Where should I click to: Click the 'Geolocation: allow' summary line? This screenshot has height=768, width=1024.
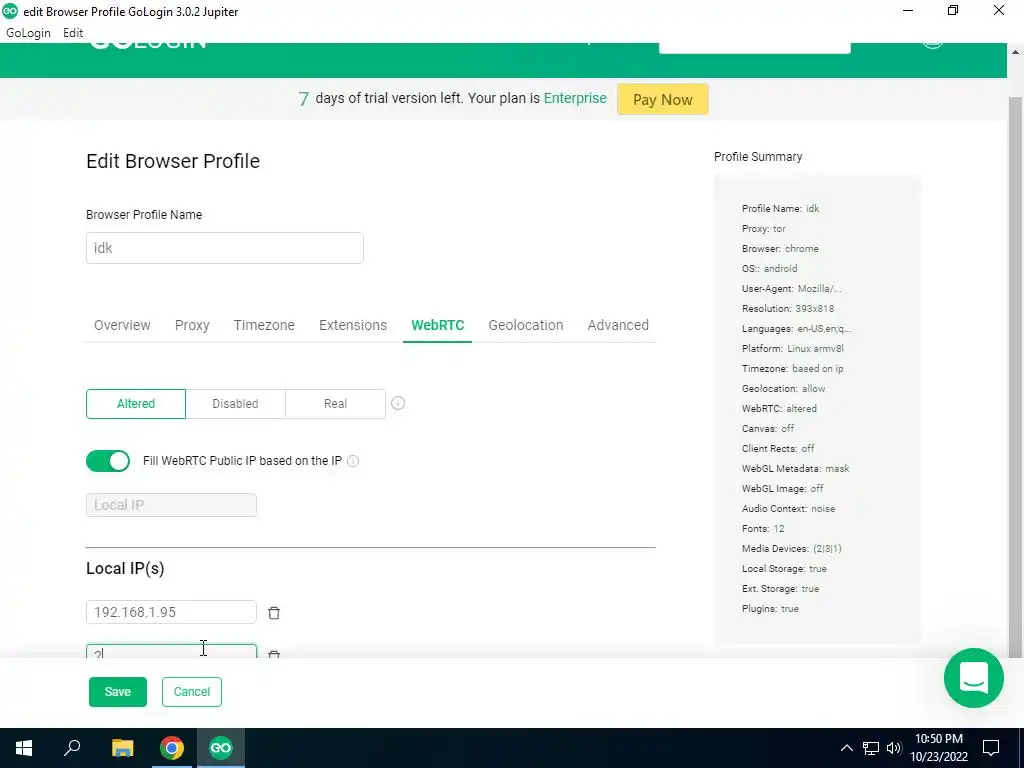point(784,389)
